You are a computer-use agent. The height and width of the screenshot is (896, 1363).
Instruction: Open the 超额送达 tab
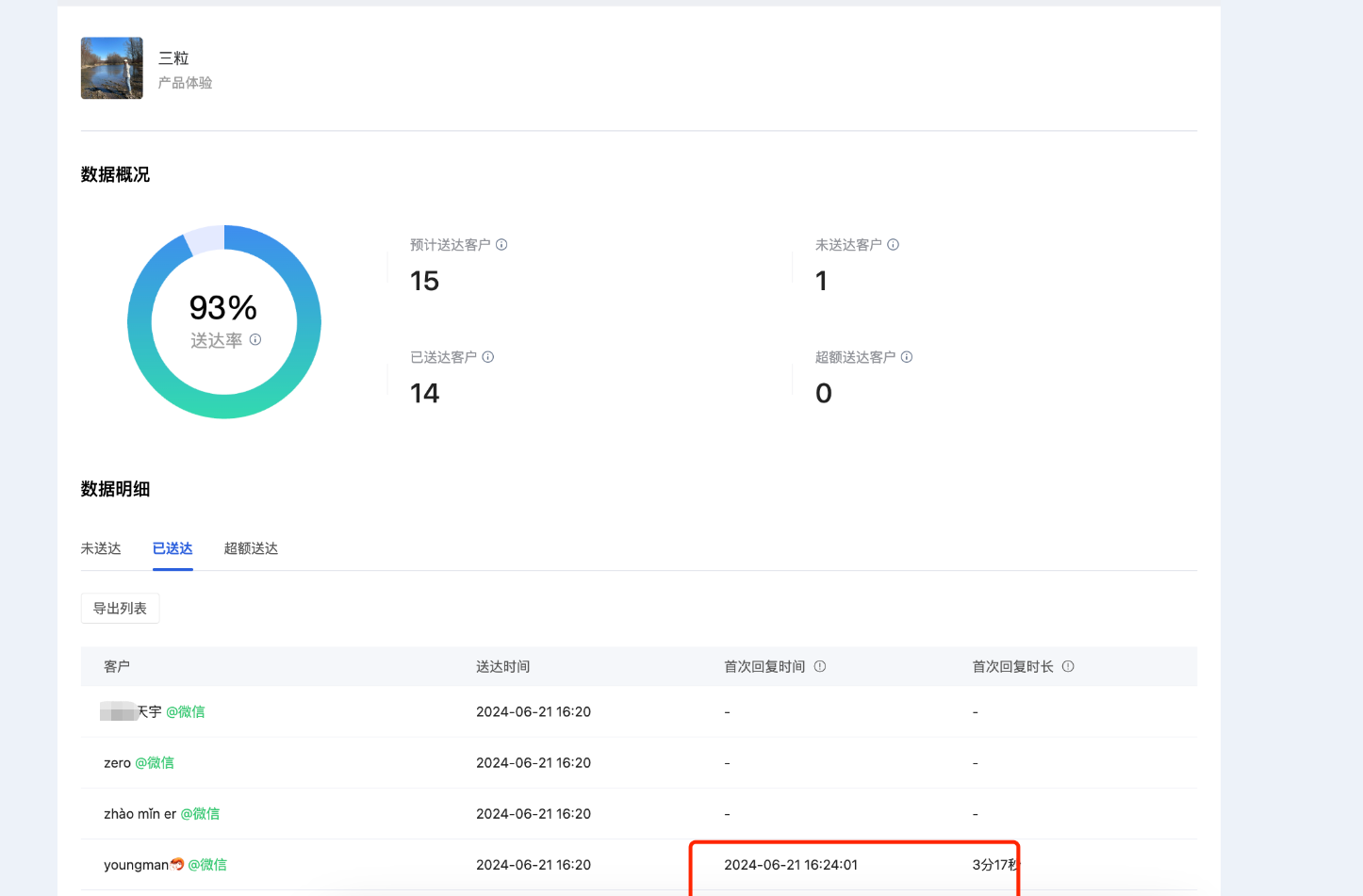pos(251,548)
